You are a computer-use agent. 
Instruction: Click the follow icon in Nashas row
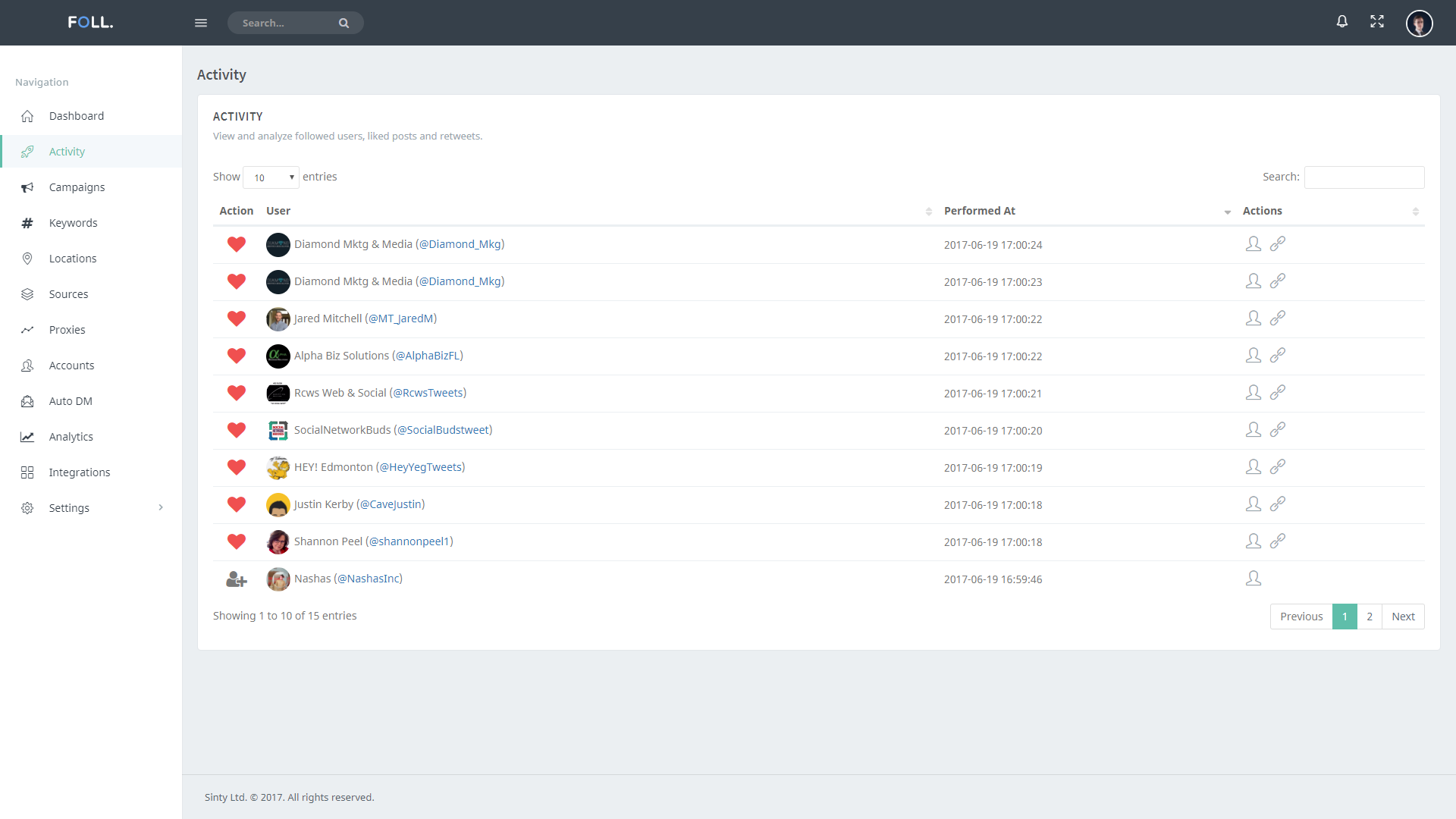coord(237,579)
